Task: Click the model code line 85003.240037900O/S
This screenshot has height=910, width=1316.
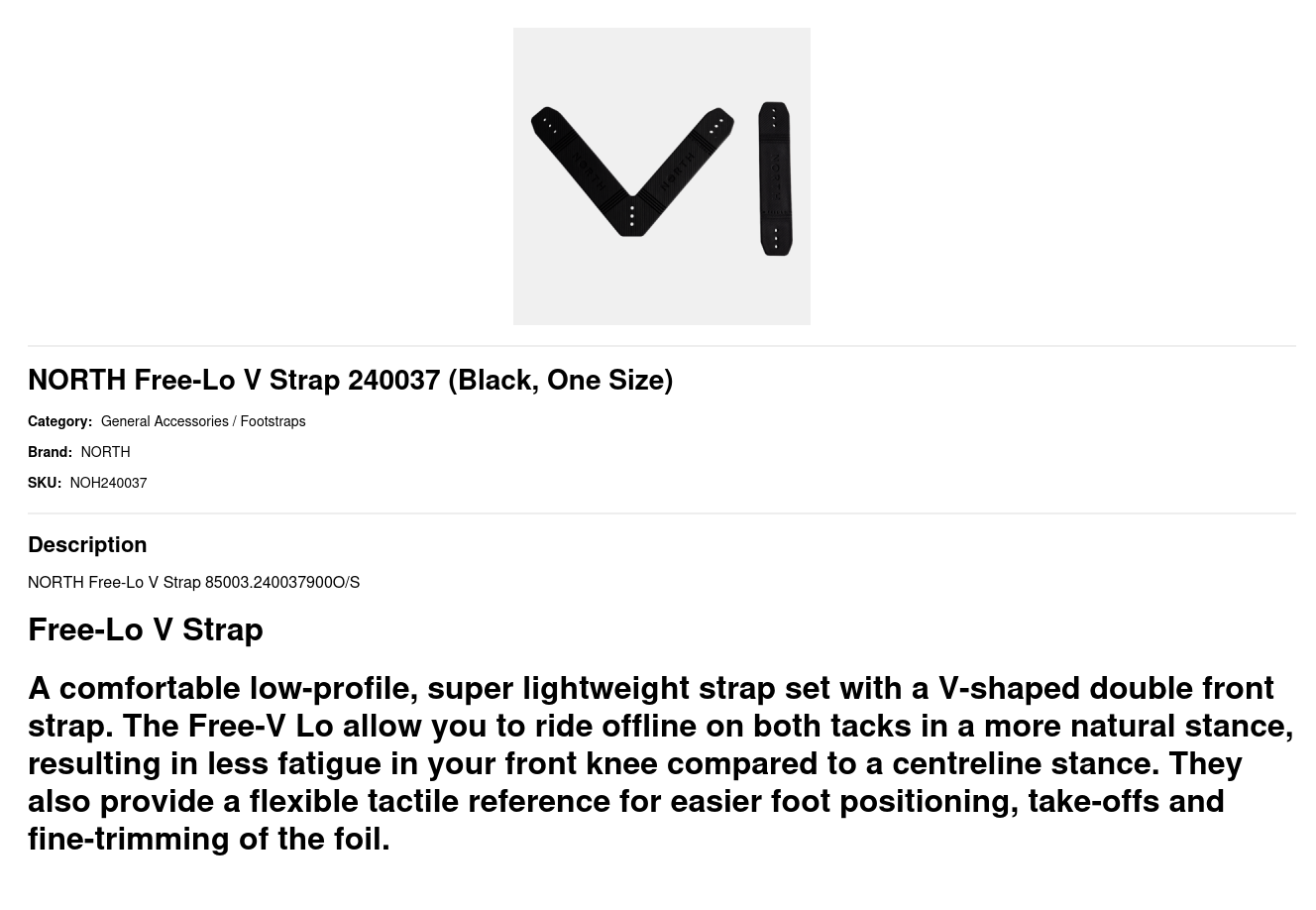Action: tap(282, 582)
